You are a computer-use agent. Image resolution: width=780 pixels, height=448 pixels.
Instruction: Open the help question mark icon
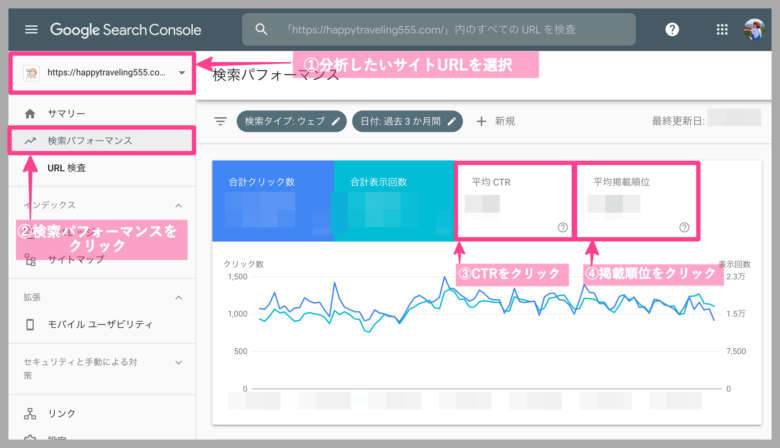[672, 29]
